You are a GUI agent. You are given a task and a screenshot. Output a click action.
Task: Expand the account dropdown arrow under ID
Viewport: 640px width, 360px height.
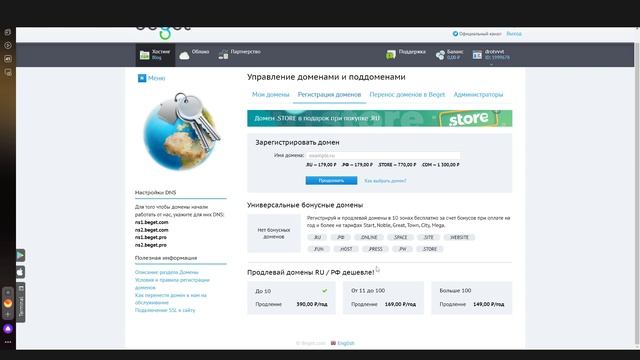tap(491, 64)
